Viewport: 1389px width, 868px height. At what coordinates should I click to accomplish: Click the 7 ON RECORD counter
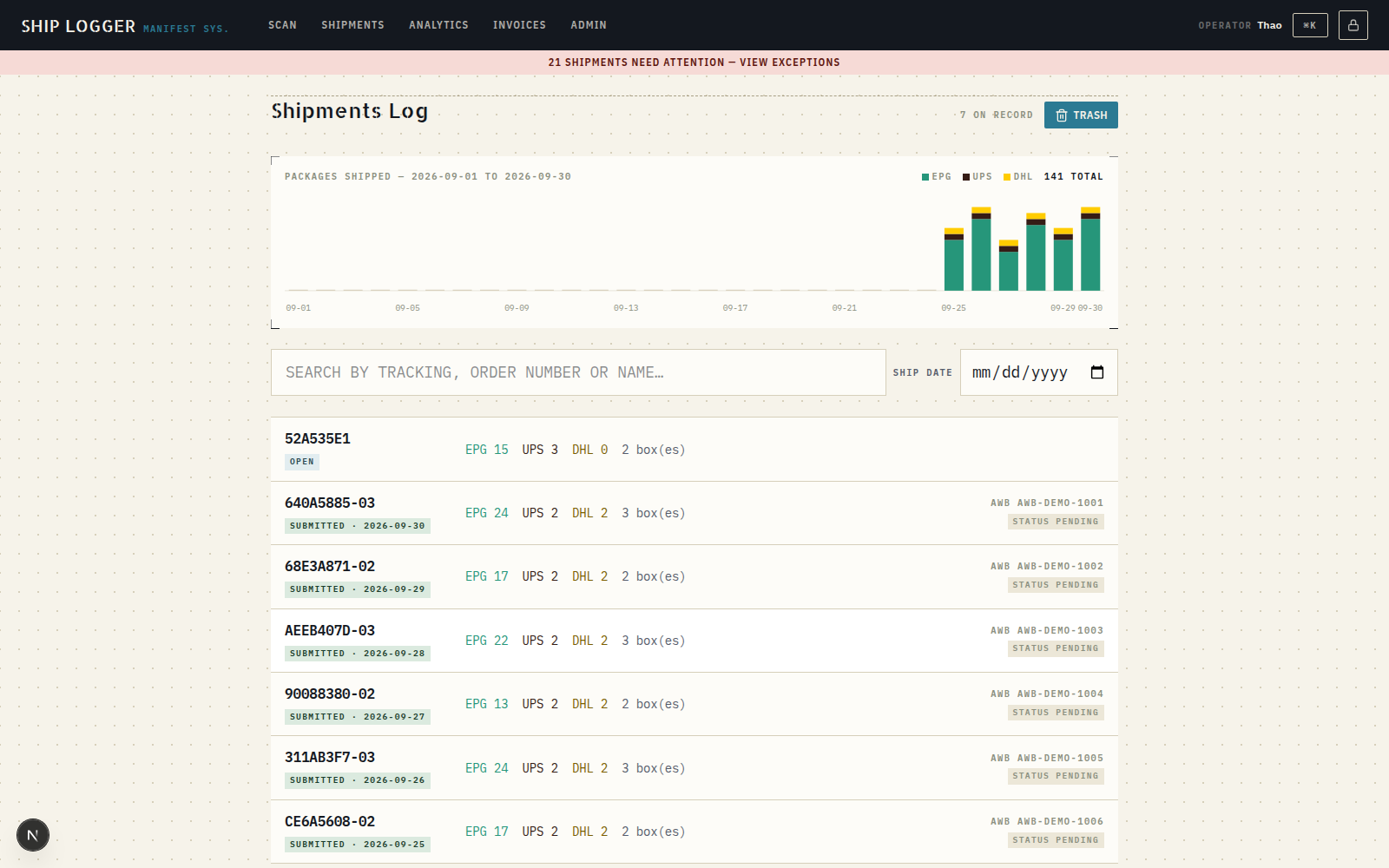coord(997,115)
